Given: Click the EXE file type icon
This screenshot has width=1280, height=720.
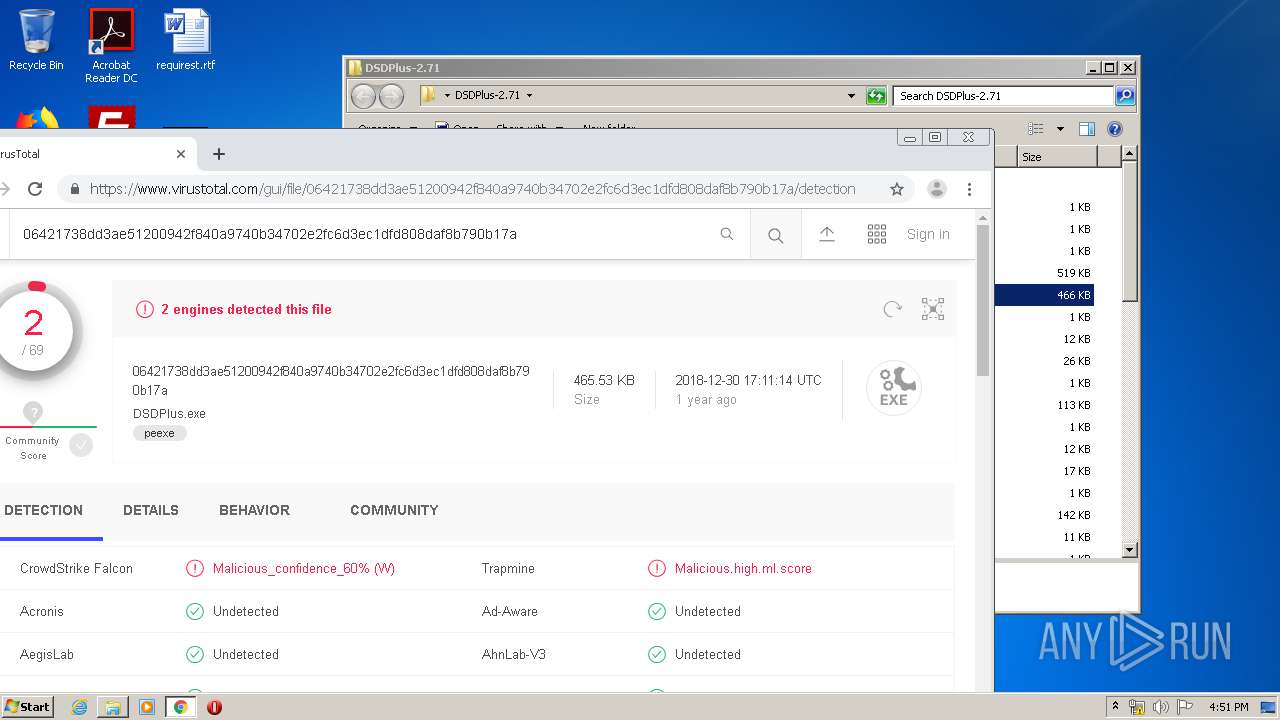Looking at the screenshot, I should [x=893, y=388].
